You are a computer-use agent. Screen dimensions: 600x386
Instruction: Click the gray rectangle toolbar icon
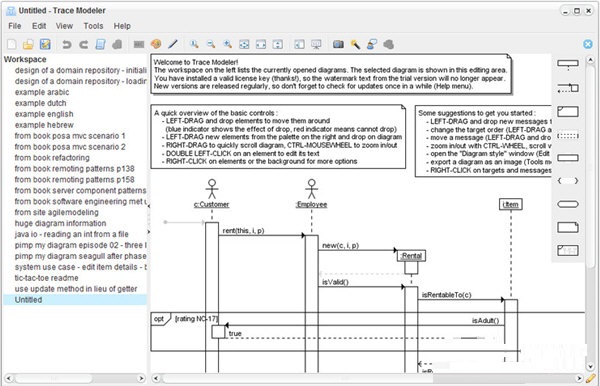coord(139,44)
